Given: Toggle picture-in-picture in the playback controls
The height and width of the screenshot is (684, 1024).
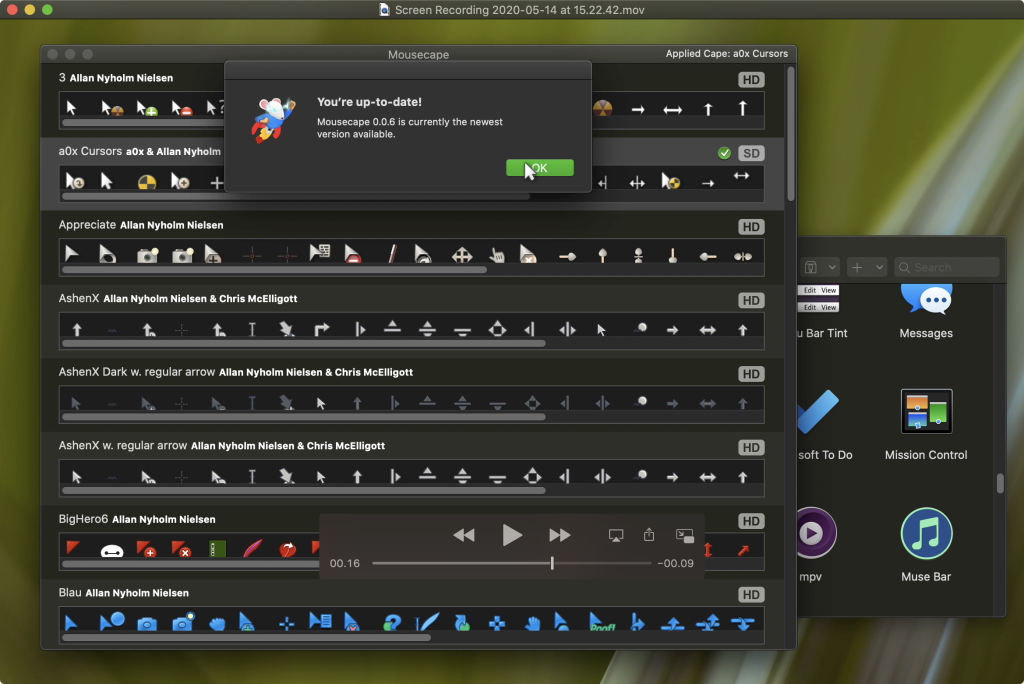Looking at the screenshot, I should pos(684,536).
